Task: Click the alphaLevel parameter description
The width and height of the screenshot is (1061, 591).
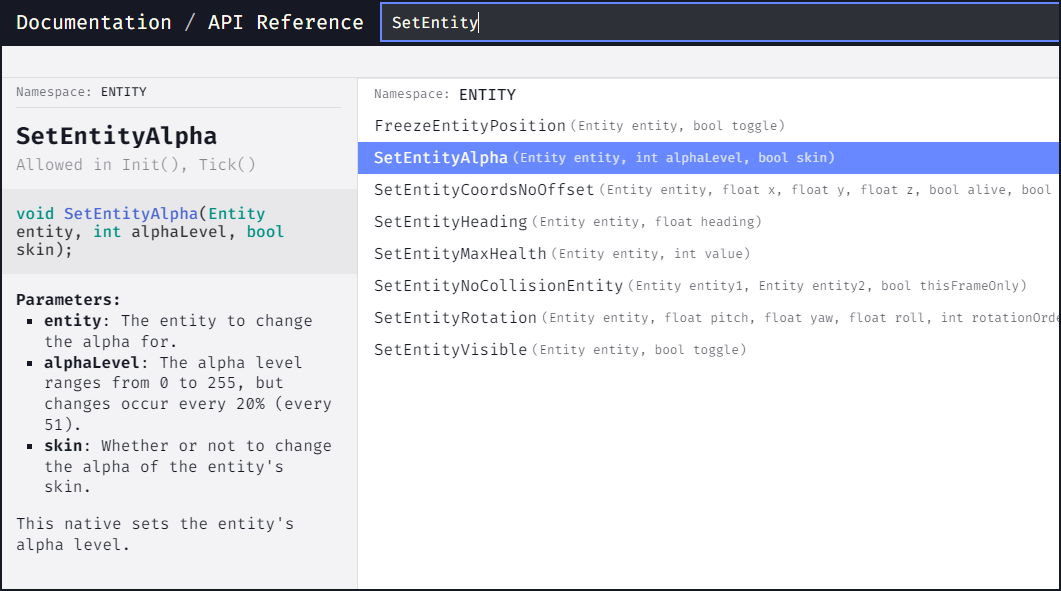Action: coord(187,393)
